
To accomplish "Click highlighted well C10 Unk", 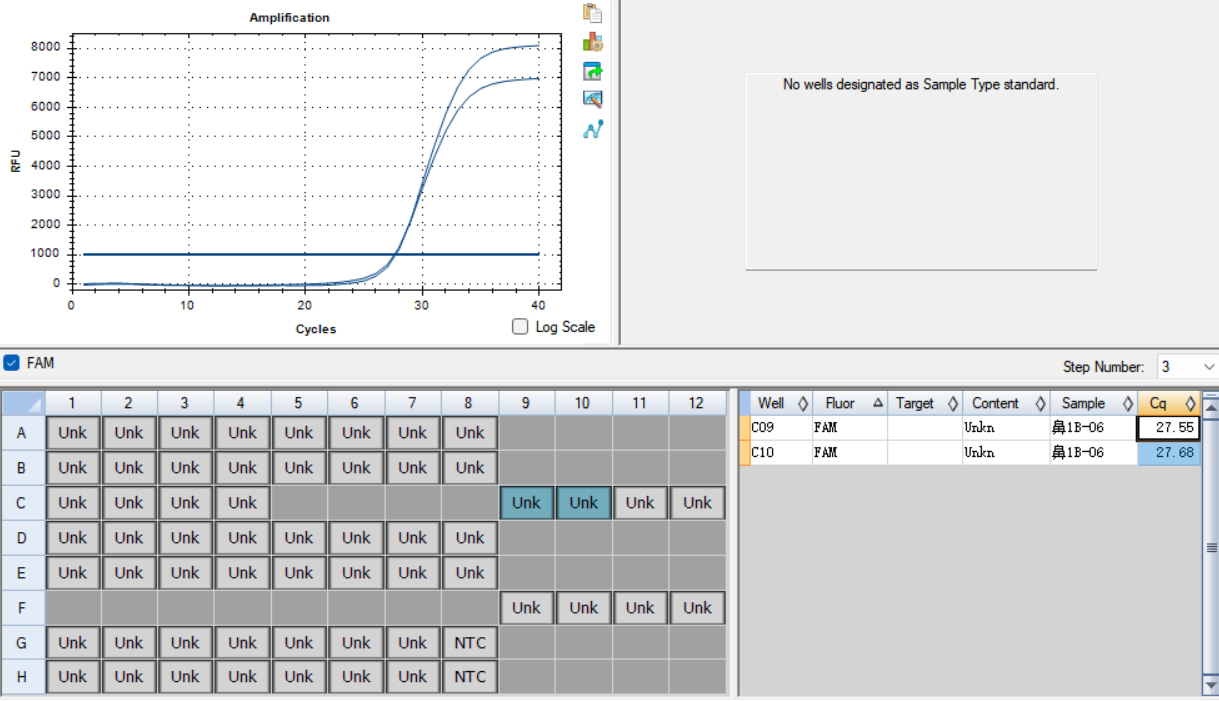I will pos(583,503).
